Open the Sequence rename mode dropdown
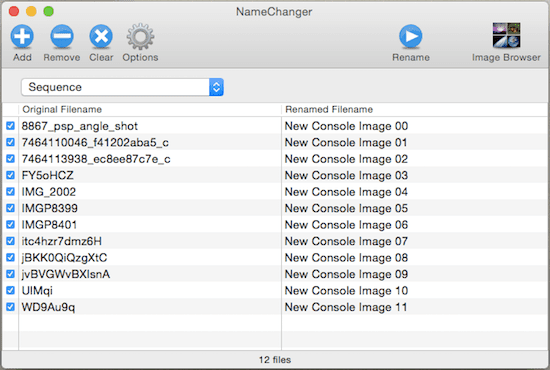Image resolution: width=550 pixels, height=370 pixels. (x=122, y=87)
